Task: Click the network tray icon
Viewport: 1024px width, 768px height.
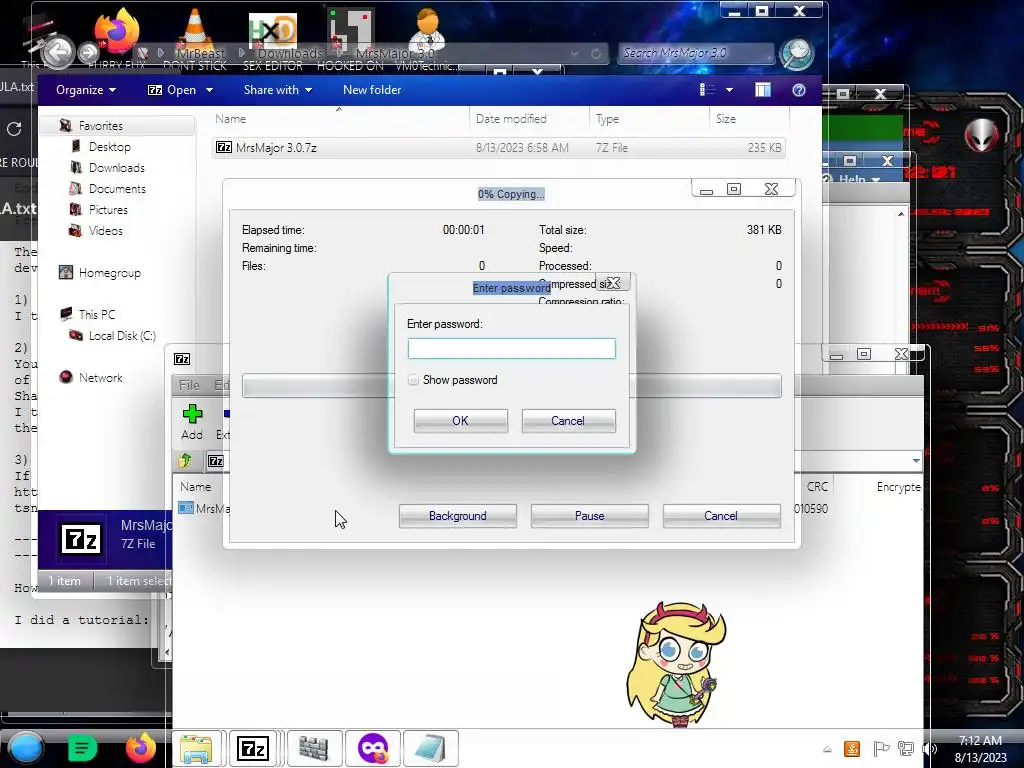Action: (x=906, y=749)
